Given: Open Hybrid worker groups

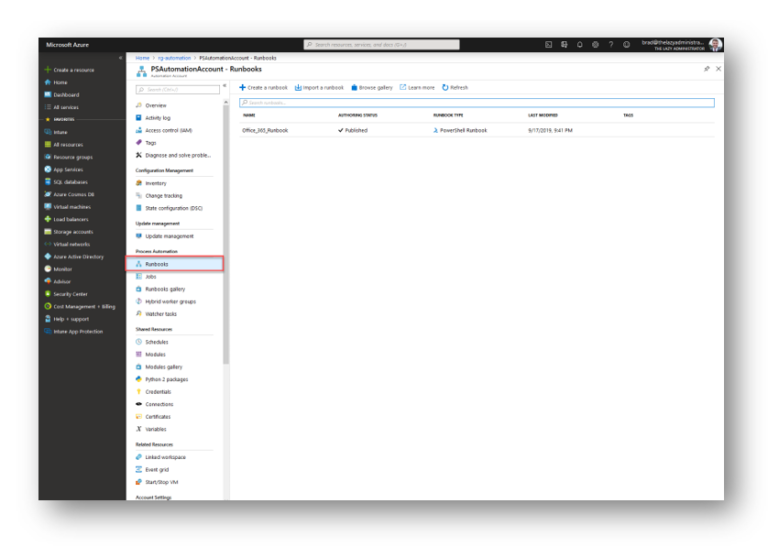Looking at the screenshot, I should pos(166,302).
